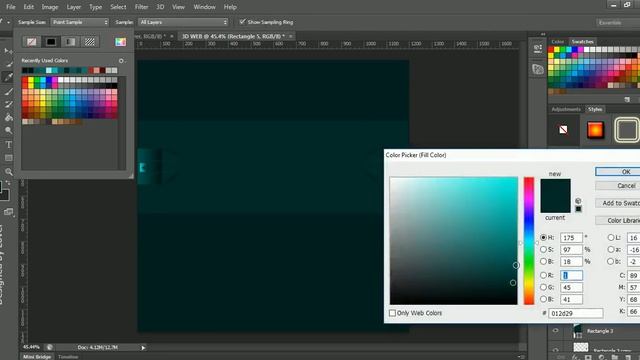Viewport: 640px width, 360px height.
Task: Click the Add to Swatches button
Action: (618, 203)
